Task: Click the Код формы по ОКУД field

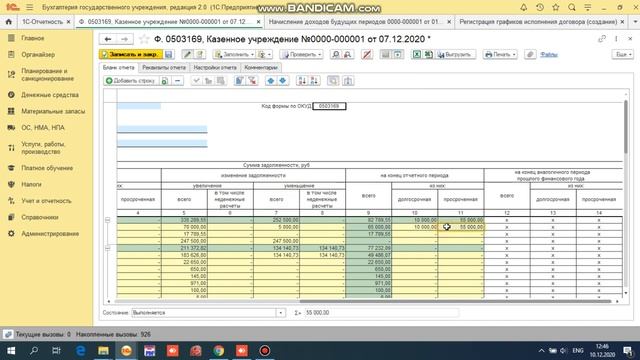Action: pos(329,106)
